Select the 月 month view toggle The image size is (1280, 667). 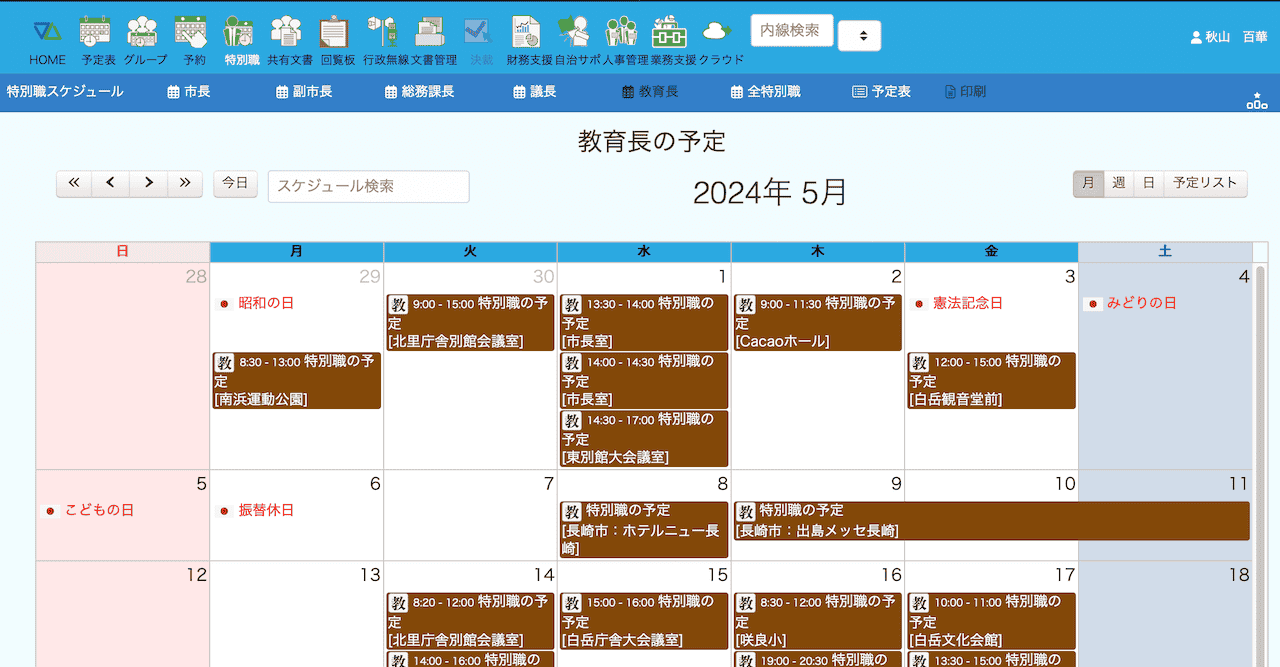pyautogui.click(x=1089, y=183)
